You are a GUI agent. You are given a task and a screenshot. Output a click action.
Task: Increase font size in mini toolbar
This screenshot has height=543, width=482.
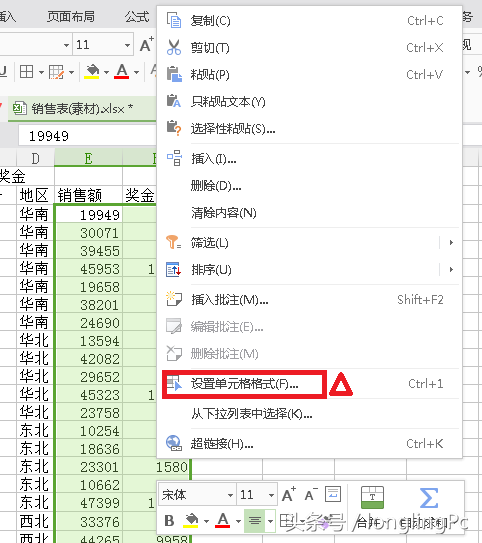pos(288,494)
